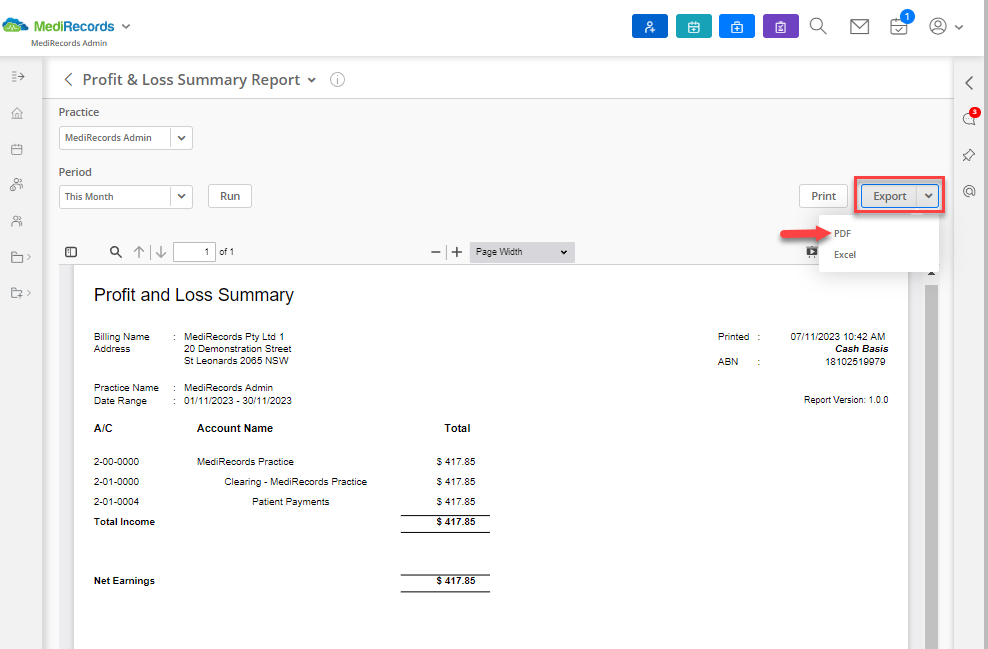The image size is (988, 649).
Task: Click the pin icon in right sidebar
Action: click(x=969, y=155)
